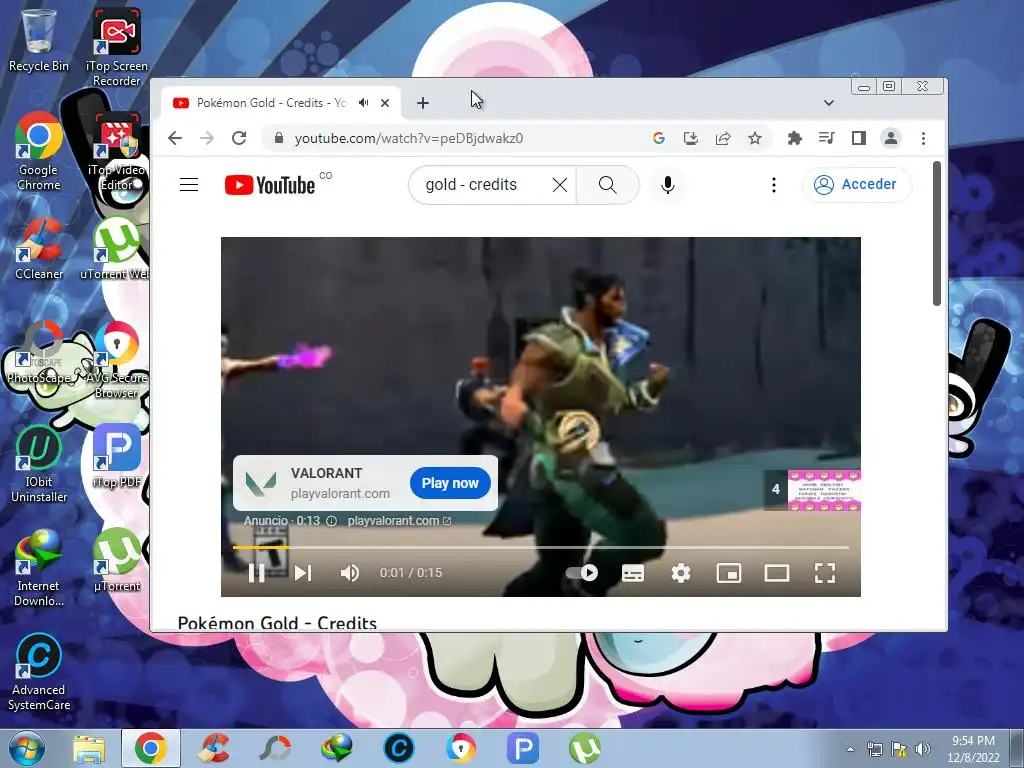Toggle the Chrome side panel

tap(858, 138)
